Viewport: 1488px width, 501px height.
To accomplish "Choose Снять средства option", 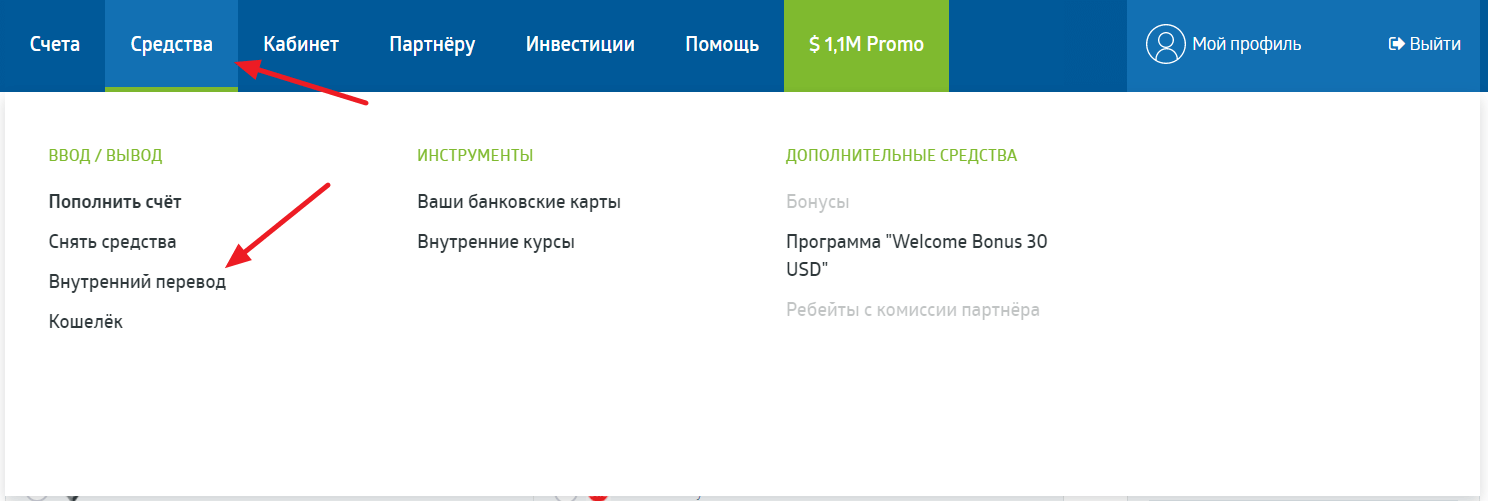I will pos(112,242).
